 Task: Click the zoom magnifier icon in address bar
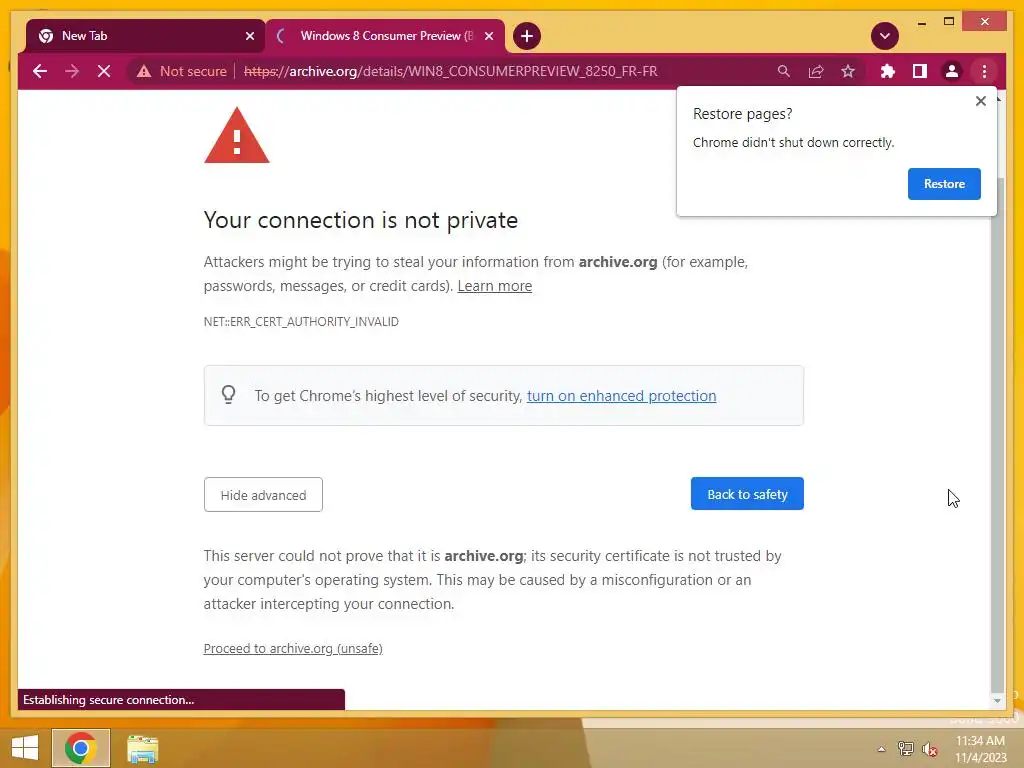pyautogui.click(x=784, y=71)
